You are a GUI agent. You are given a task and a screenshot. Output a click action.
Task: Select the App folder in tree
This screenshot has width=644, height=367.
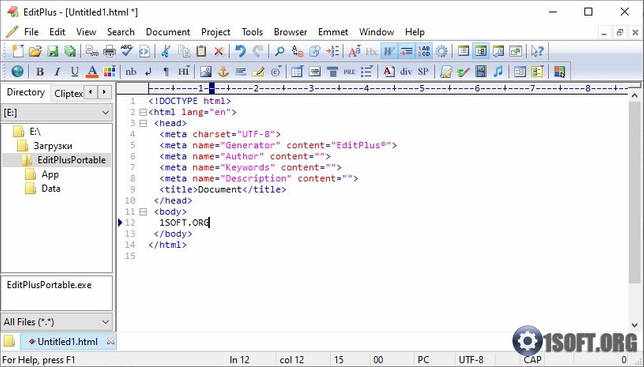coord(50,174)
